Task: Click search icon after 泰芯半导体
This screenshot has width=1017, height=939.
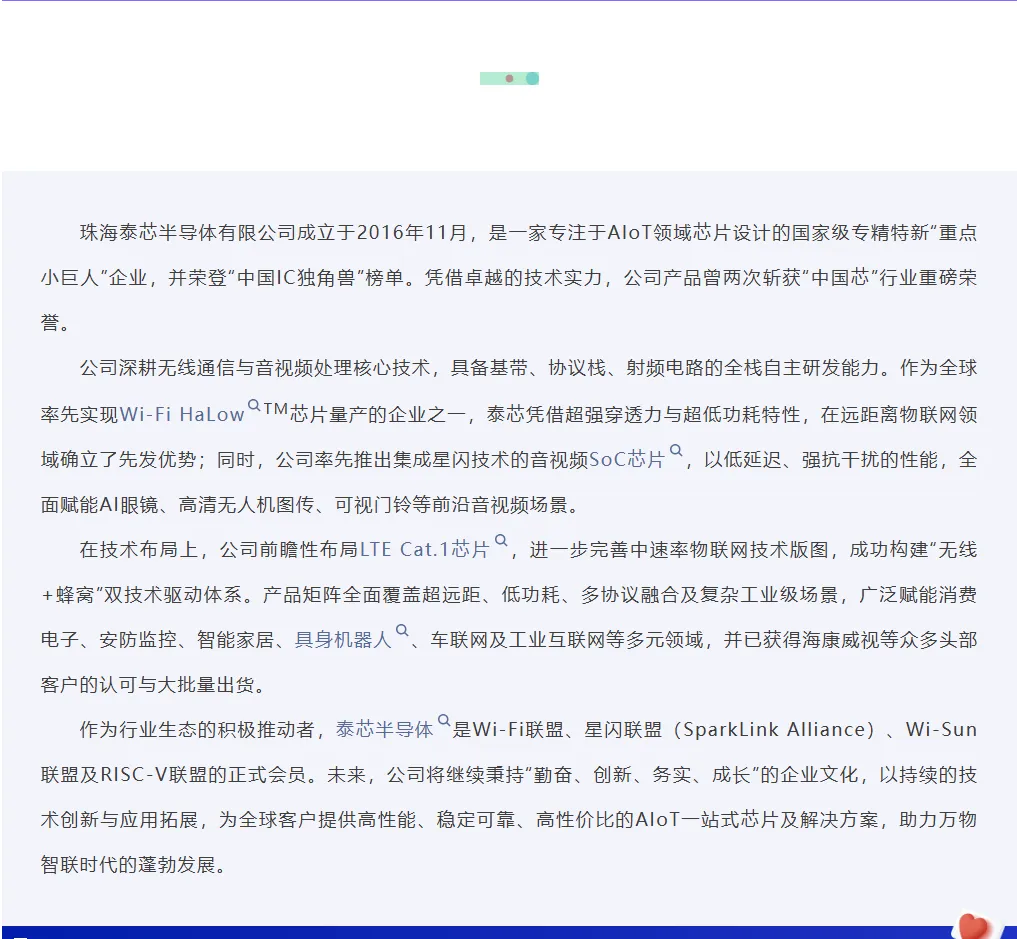Action: (x=444, y=721)
